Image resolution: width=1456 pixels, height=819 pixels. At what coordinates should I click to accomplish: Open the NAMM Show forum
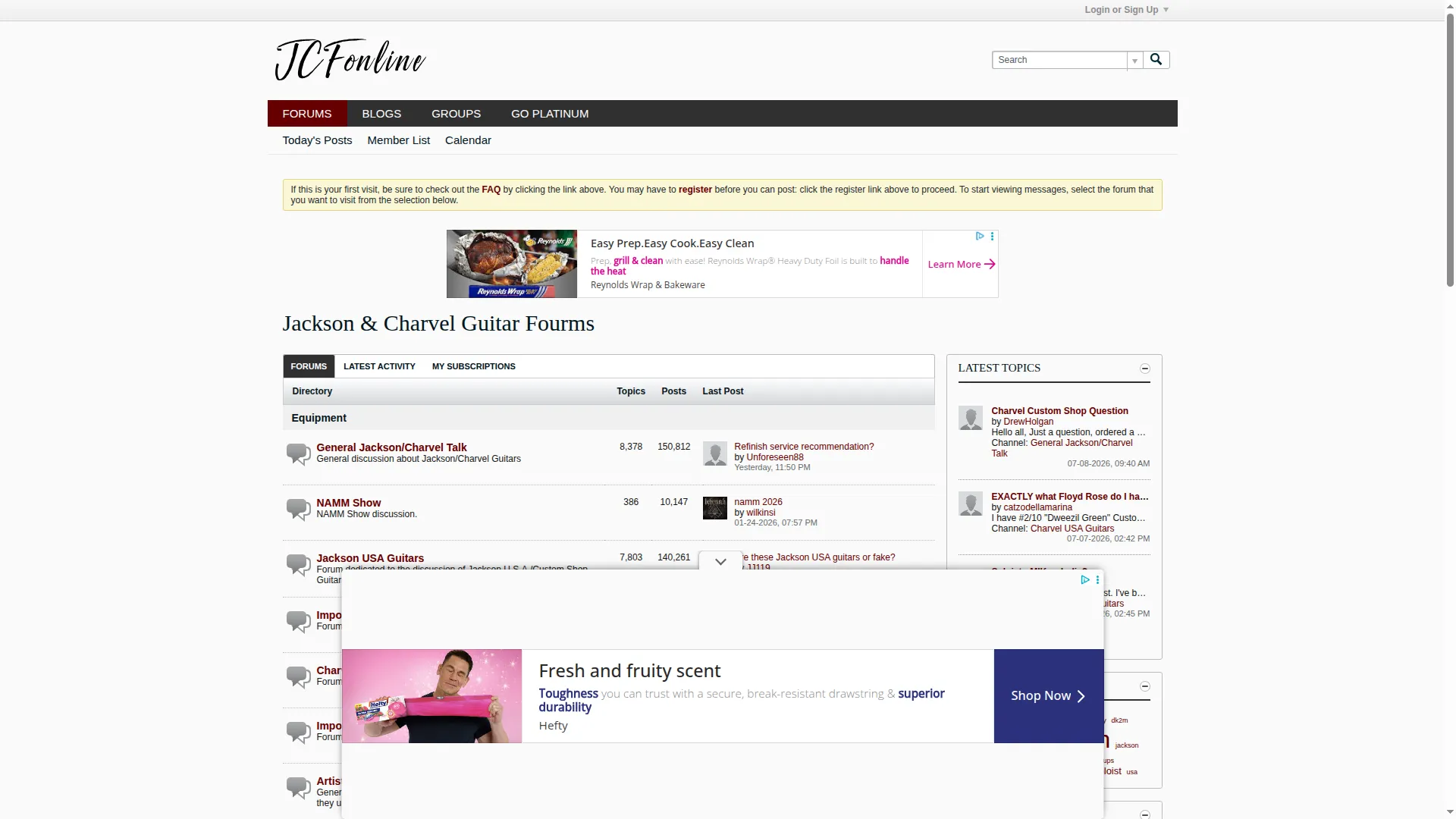tap(348, 503)
